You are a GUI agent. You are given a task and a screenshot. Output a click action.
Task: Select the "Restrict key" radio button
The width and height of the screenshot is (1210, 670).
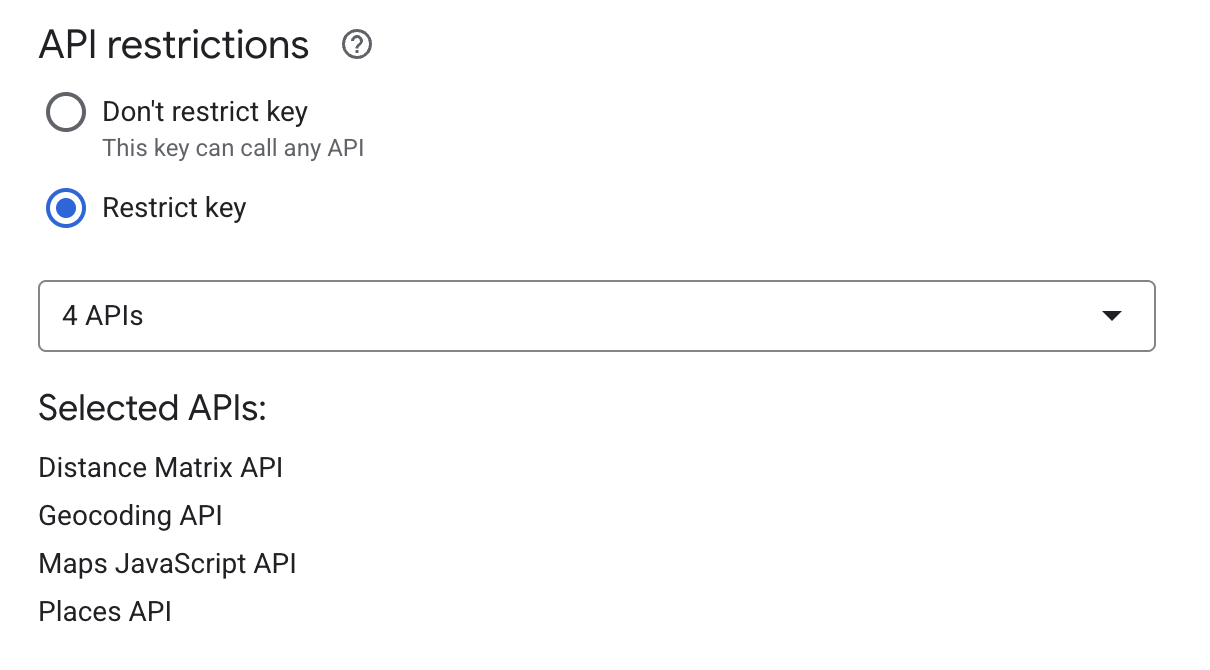[66, 208]
